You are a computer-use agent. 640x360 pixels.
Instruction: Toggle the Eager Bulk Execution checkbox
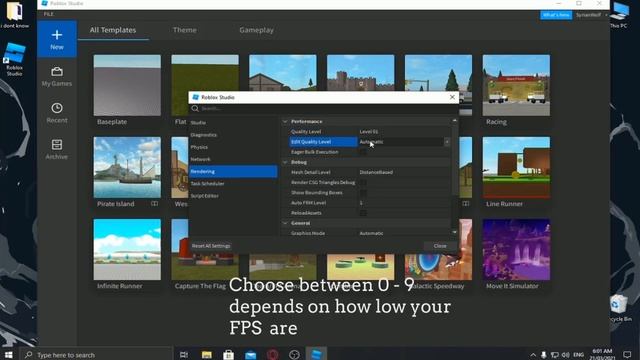tap(363, 152)
